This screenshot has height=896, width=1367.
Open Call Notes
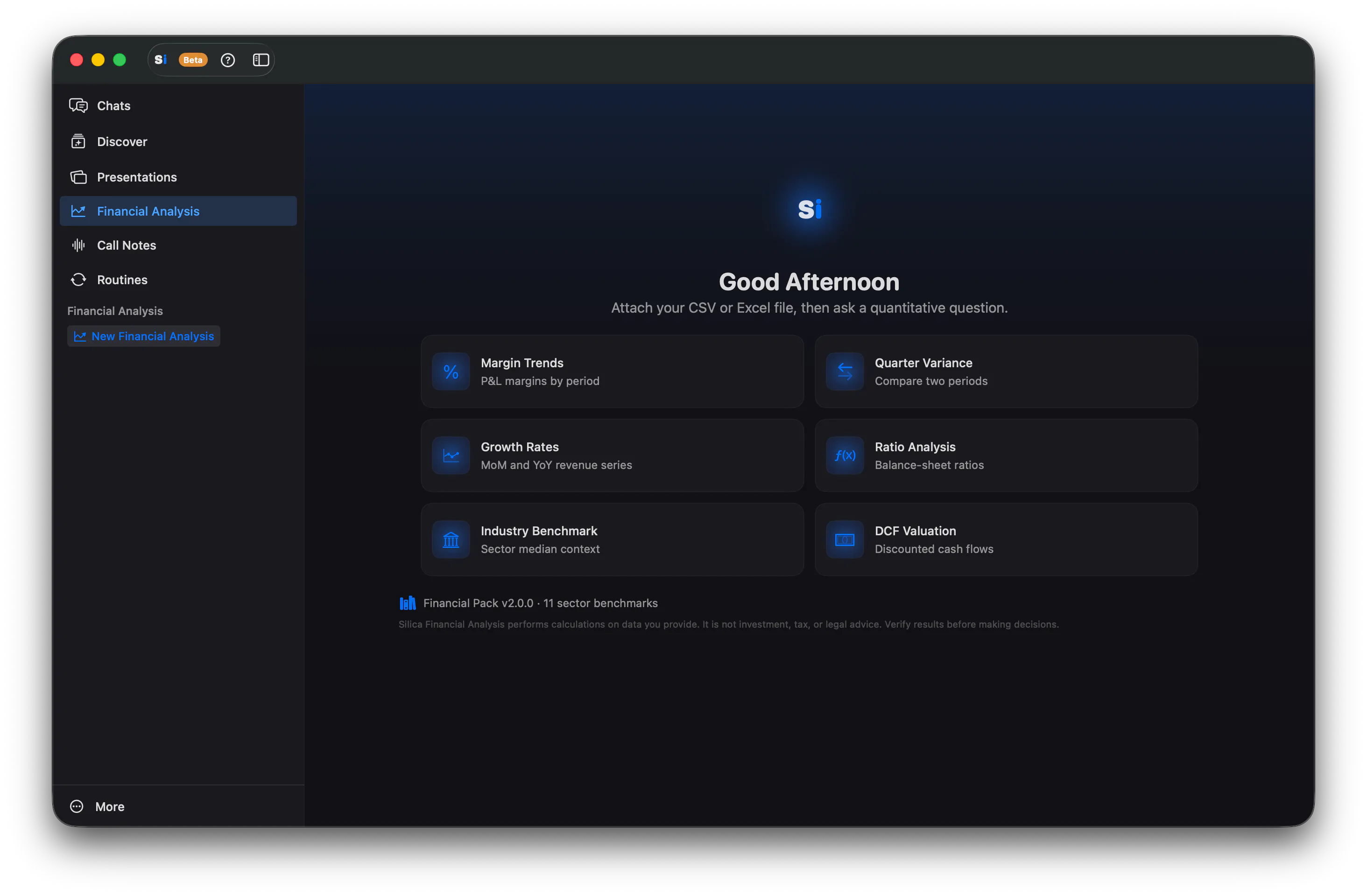(x=178, y=245)
